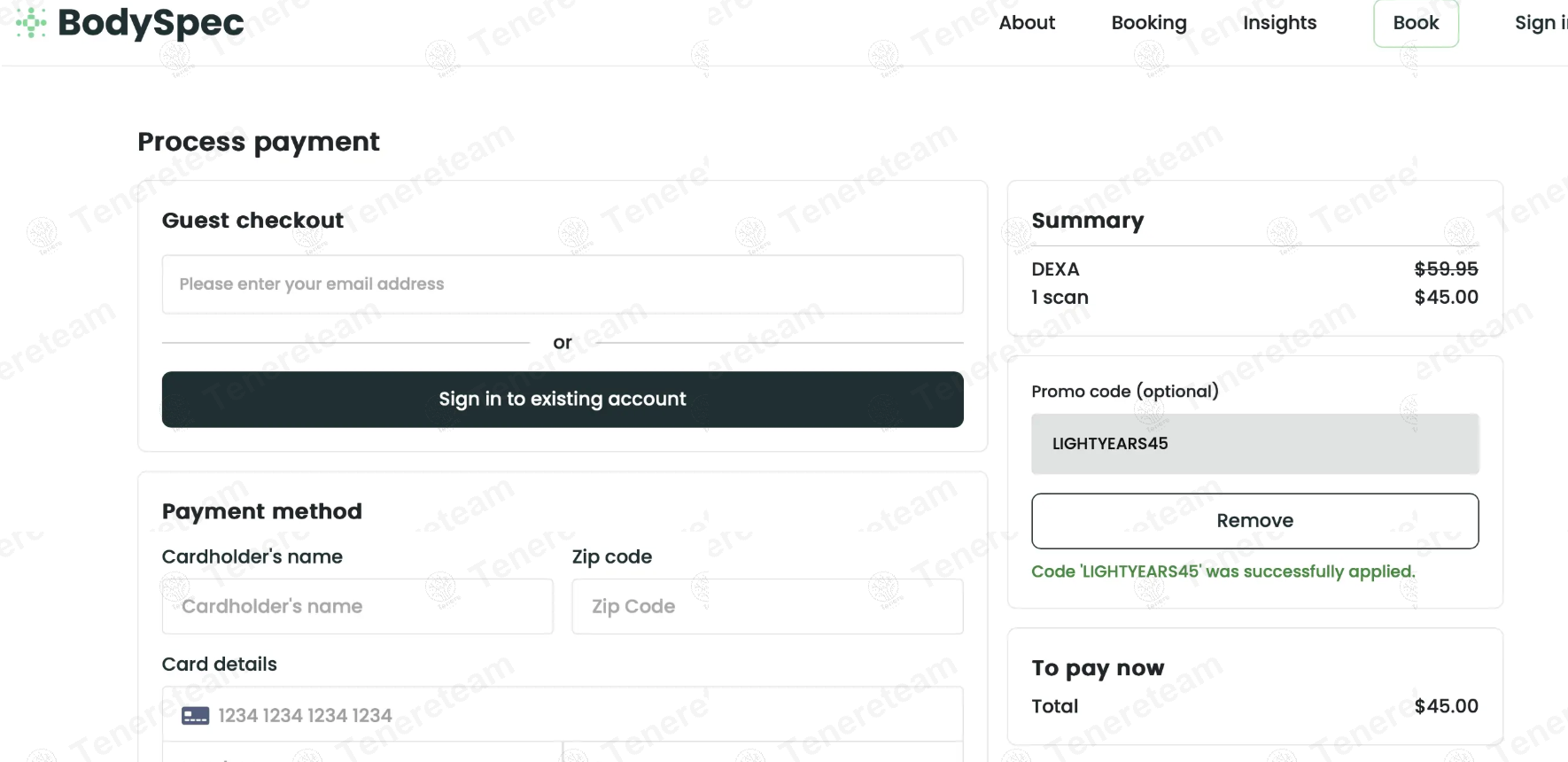
Task: Click the crossed-out $59.95 original price
Action: pos(1446,269)
